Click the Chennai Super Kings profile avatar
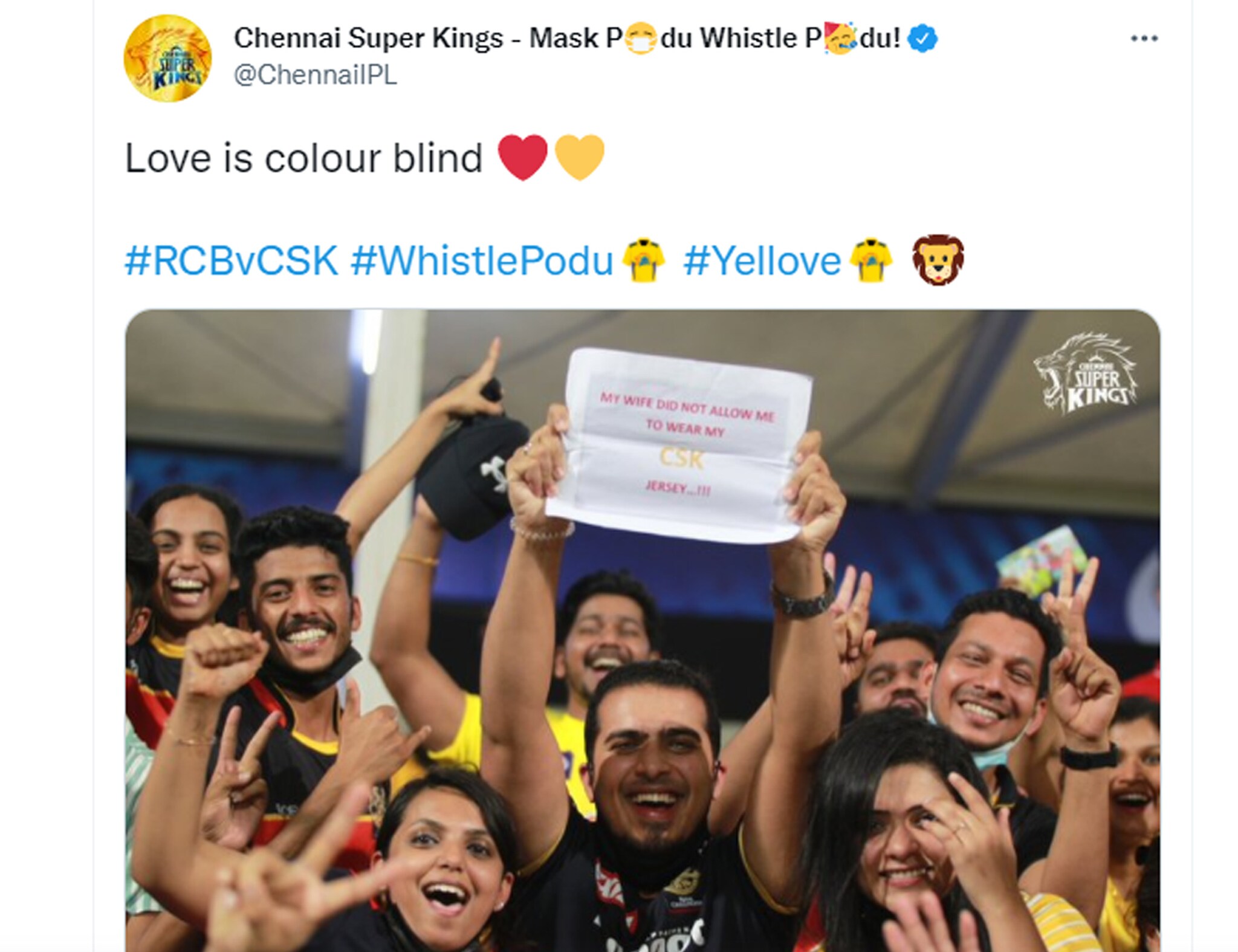 click(x=167, y=59)
